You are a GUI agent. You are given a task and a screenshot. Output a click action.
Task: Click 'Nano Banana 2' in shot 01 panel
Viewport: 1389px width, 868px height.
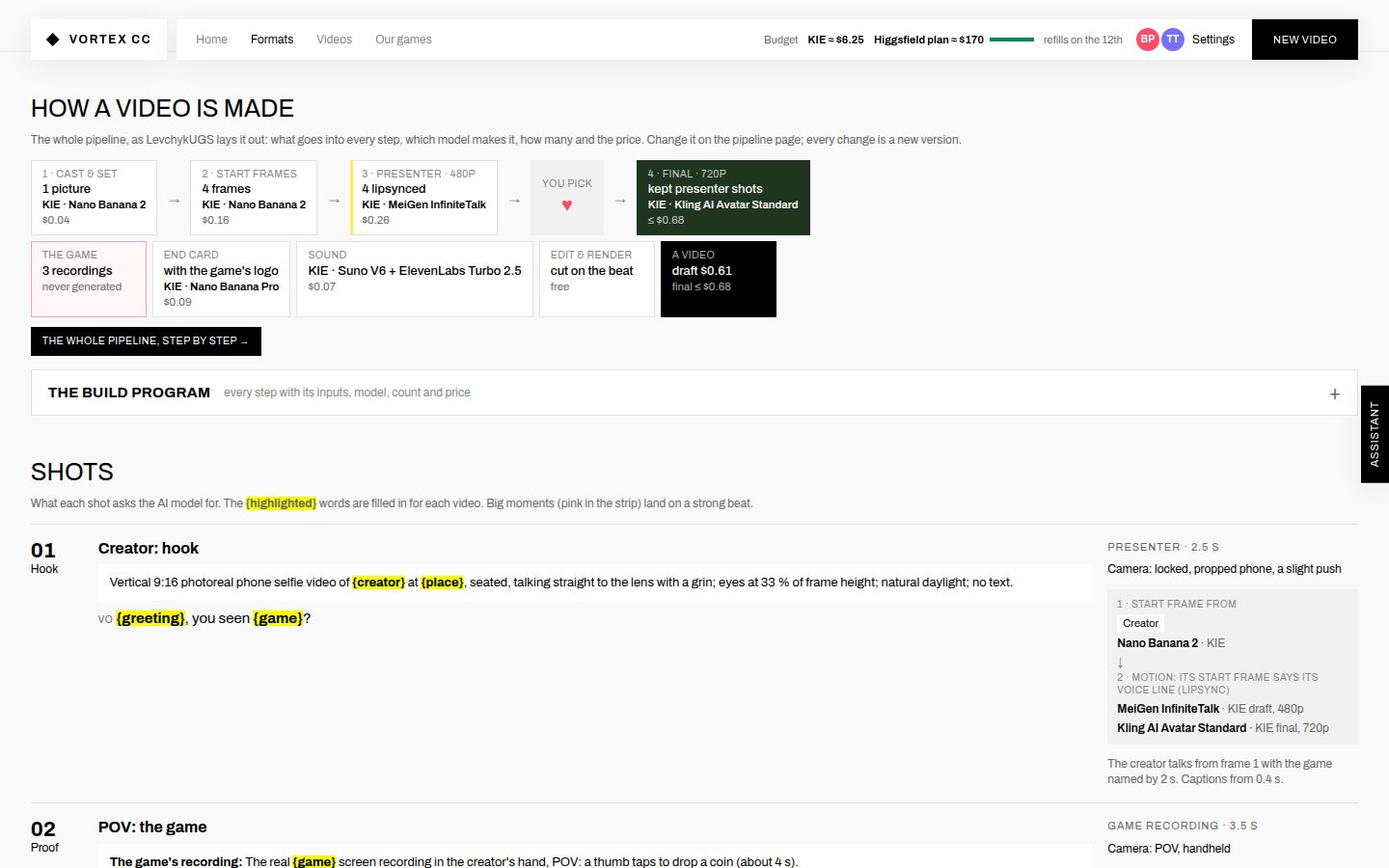pyautogui.click(x=1157, y=643)
